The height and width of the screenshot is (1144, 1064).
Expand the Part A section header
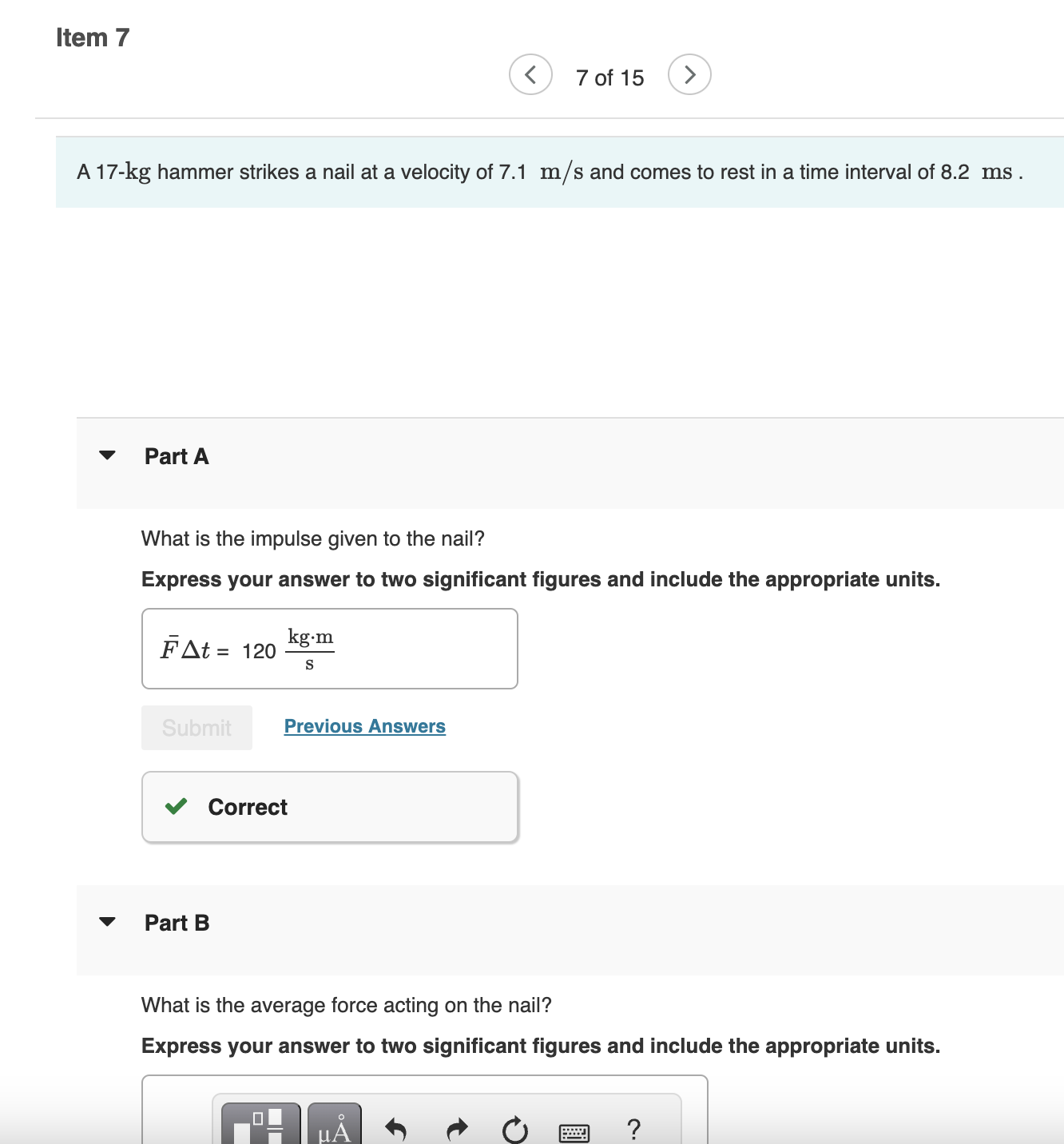(177, 456)
